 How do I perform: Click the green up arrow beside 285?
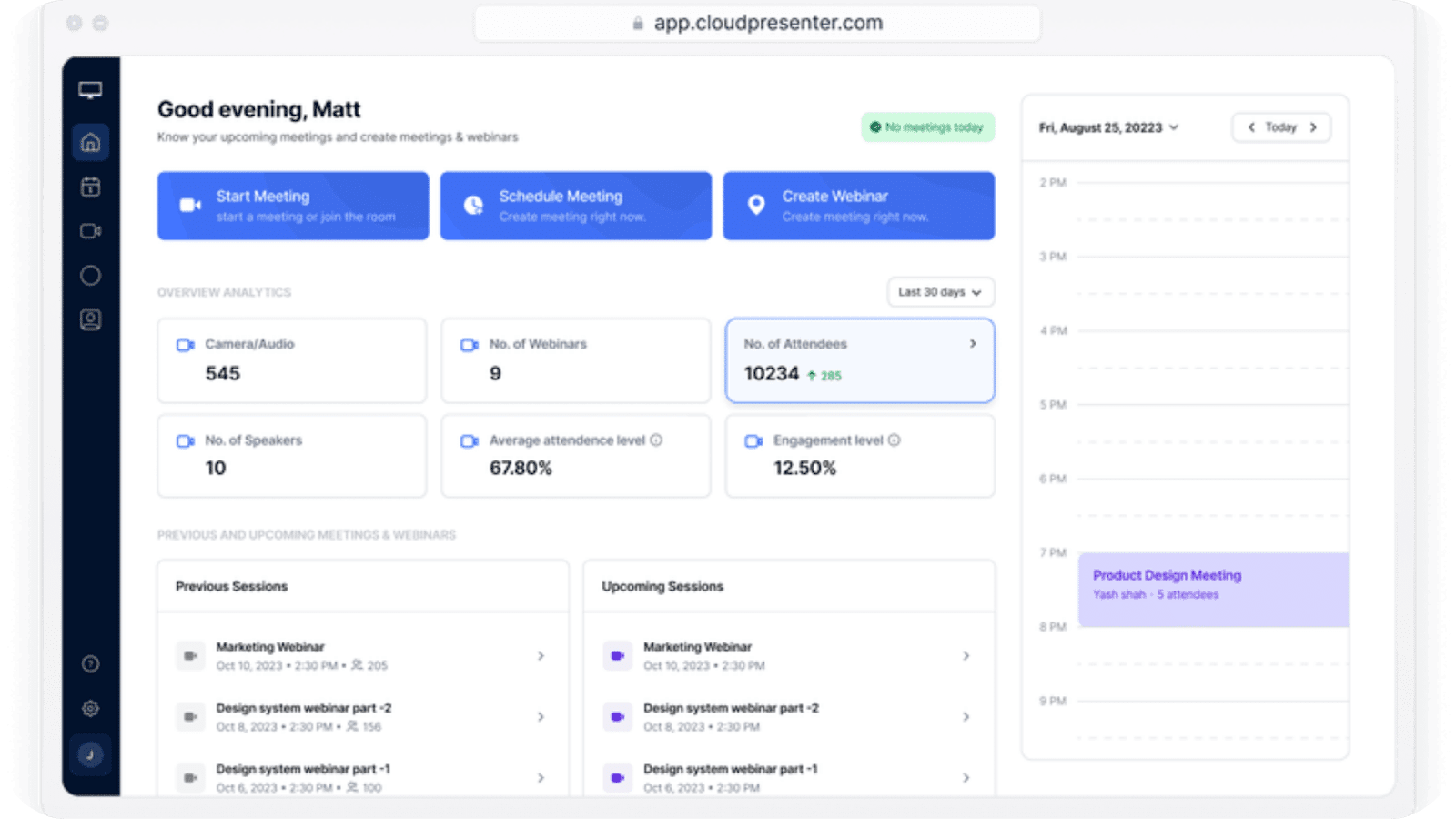pyautogui.click(x=812, y=376)
